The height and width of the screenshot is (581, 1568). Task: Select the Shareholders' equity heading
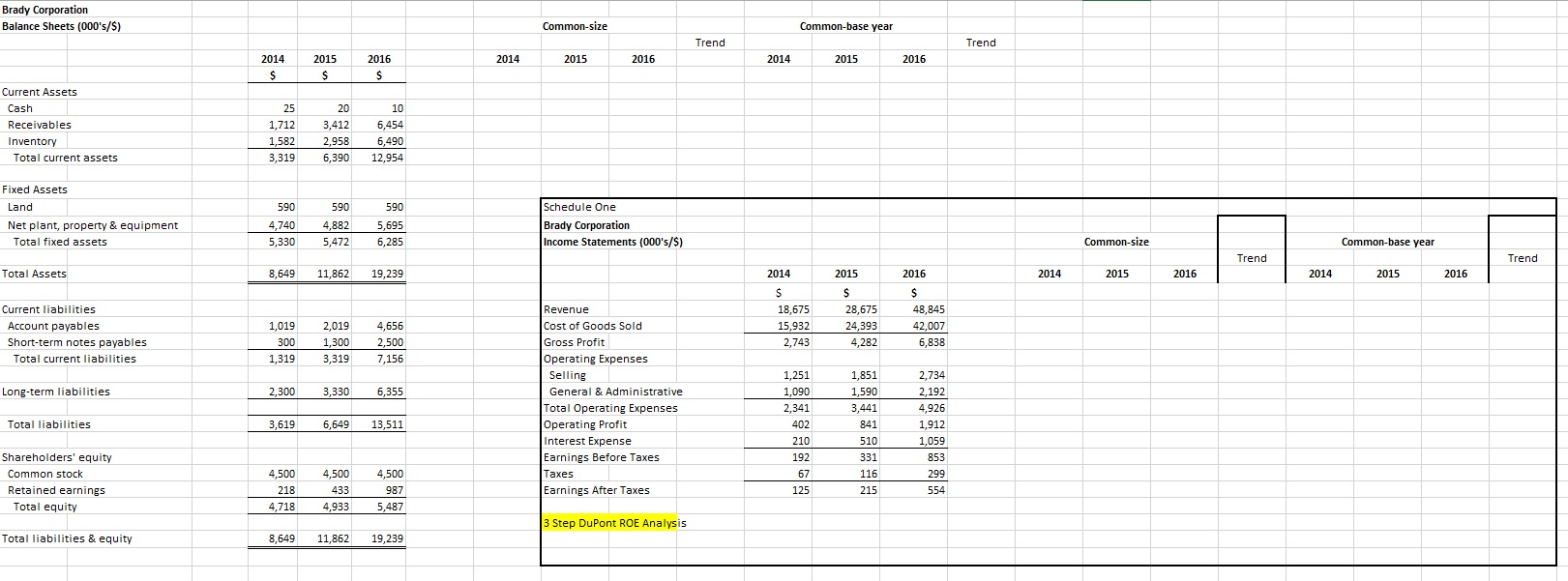57,457
